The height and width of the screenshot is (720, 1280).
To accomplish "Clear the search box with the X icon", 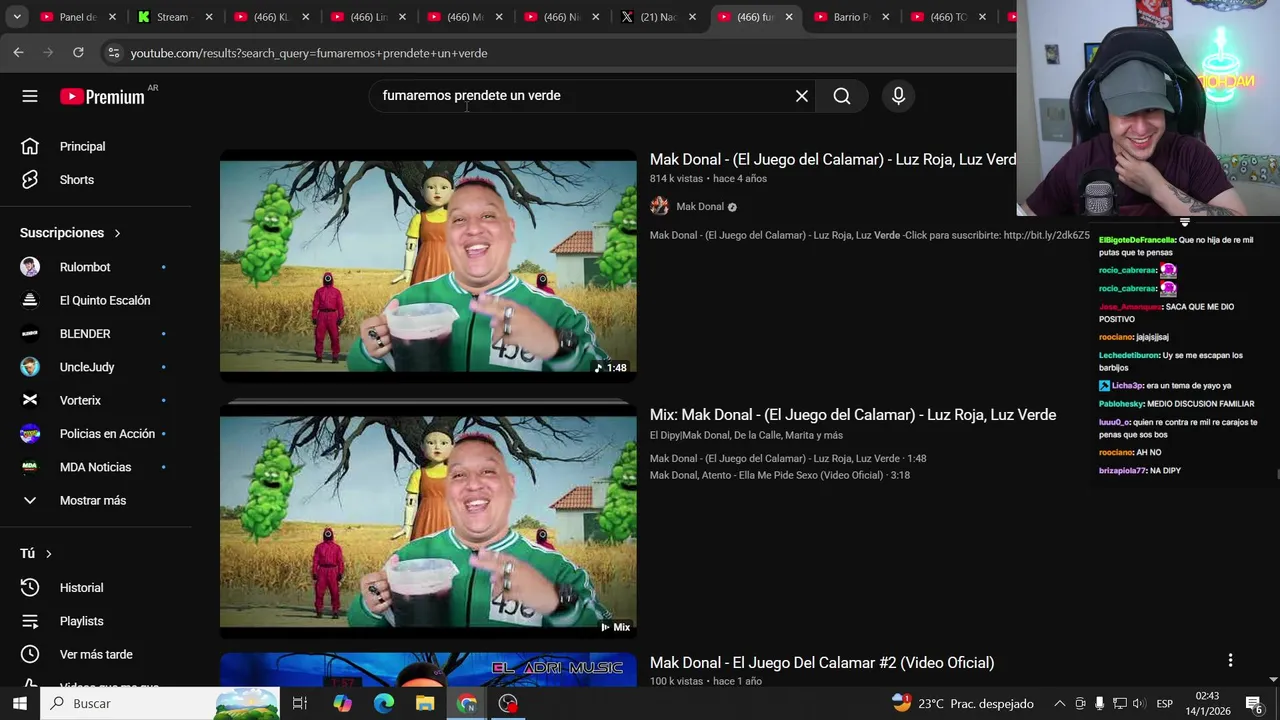I will 801,96.
